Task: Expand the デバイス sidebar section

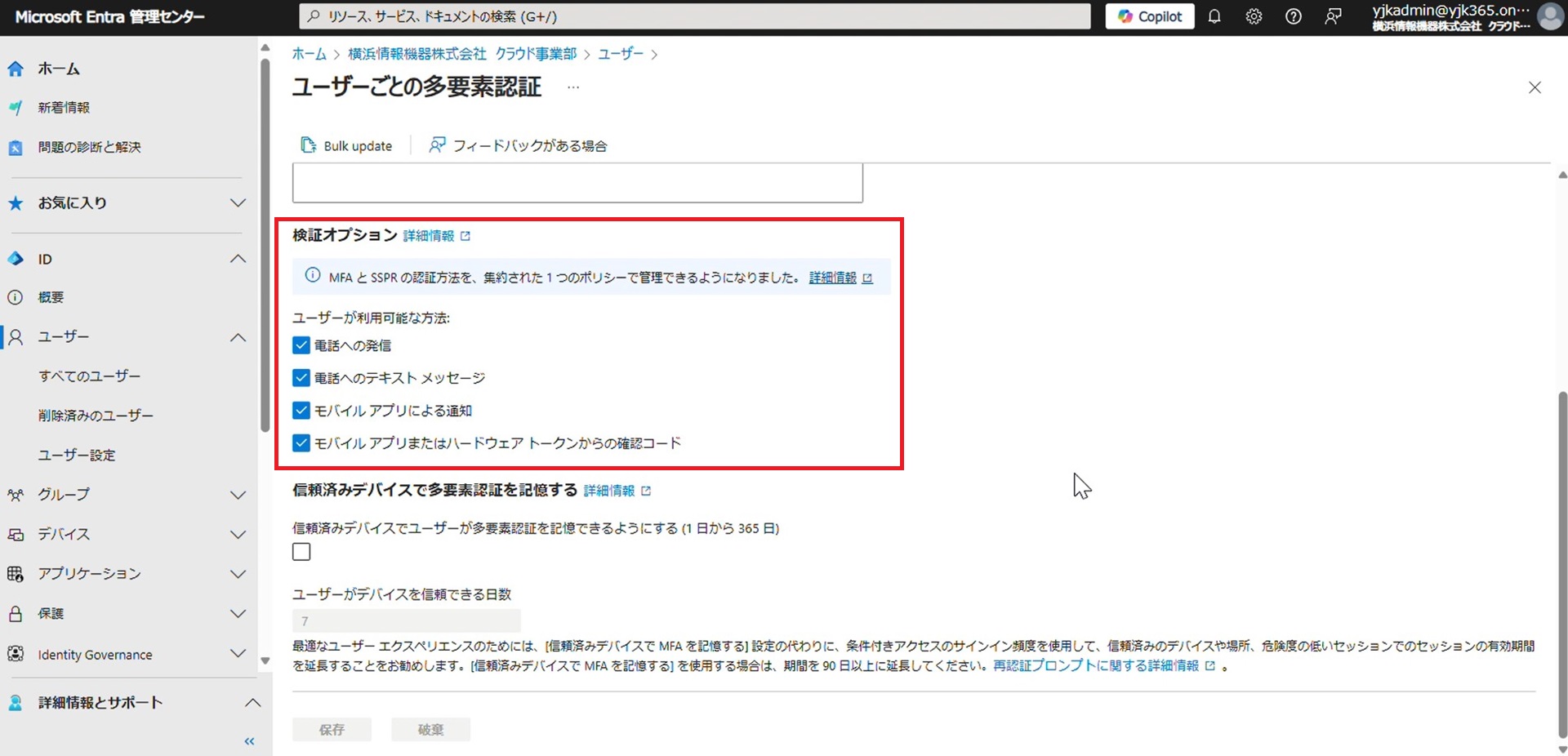Action: tap(238, 535)
